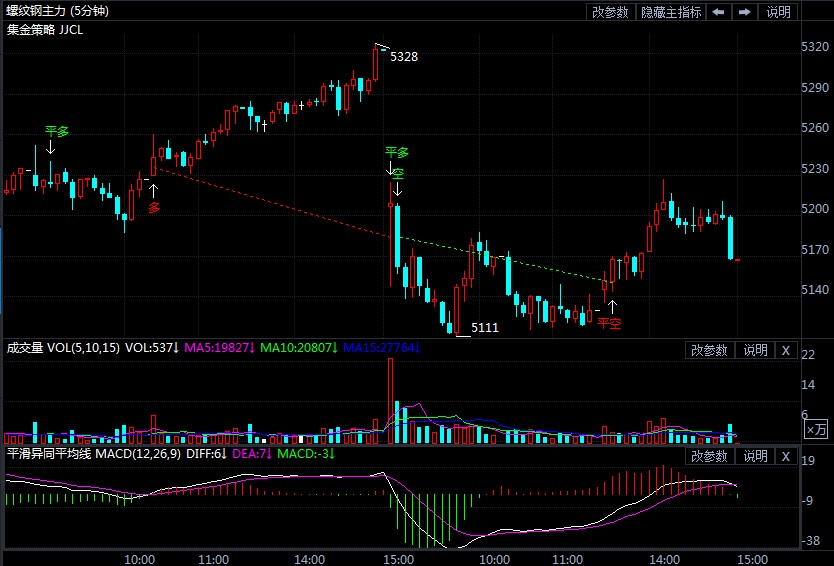Image resolution: width=834 pixels, height=566 pixels.
Task: Hide the main indicator via 隐藏主指标
Action: 671,12
